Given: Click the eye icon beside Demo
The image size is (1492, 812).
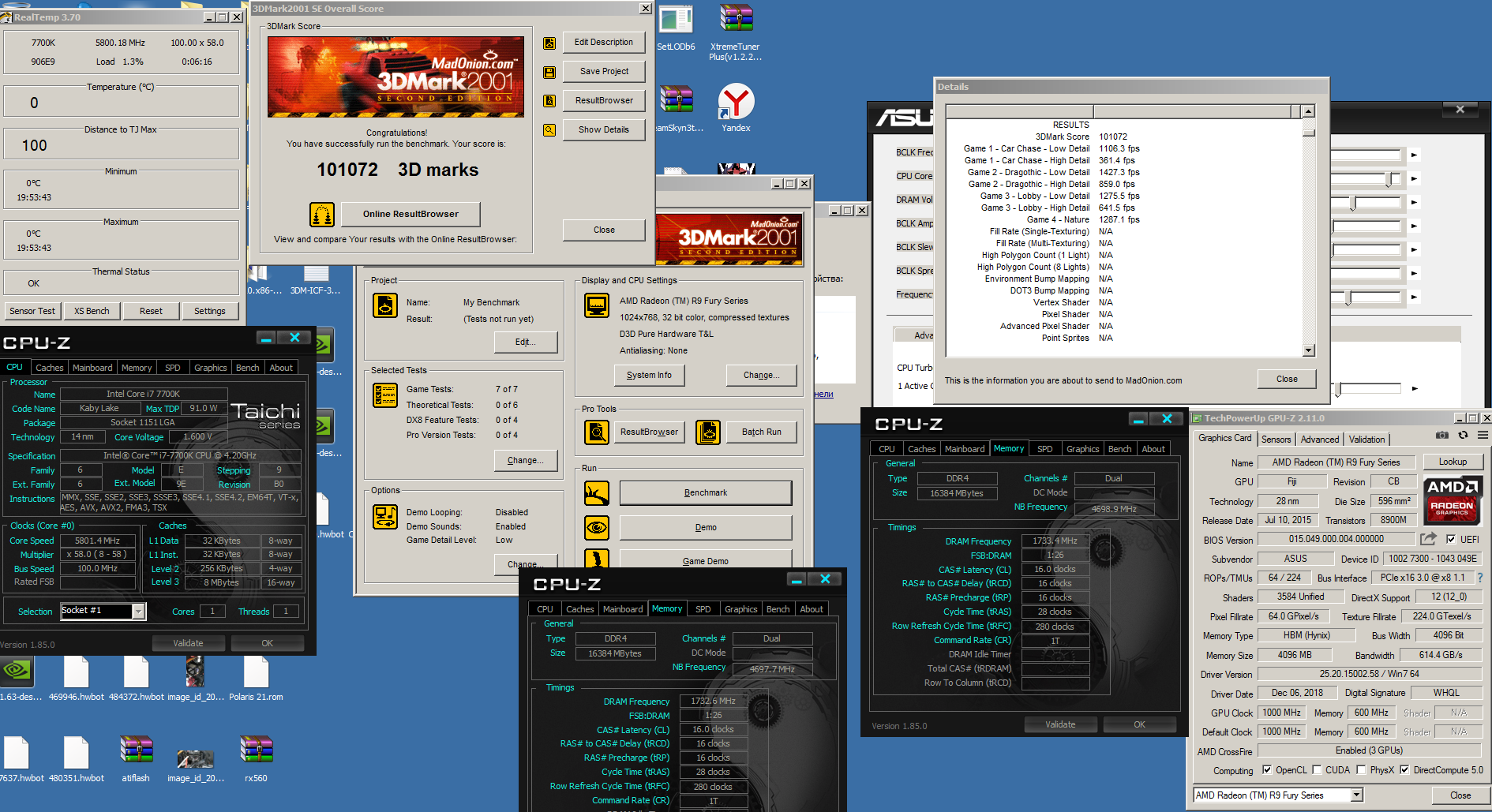Looking at the screenshot, I should (x=597, y=527).
